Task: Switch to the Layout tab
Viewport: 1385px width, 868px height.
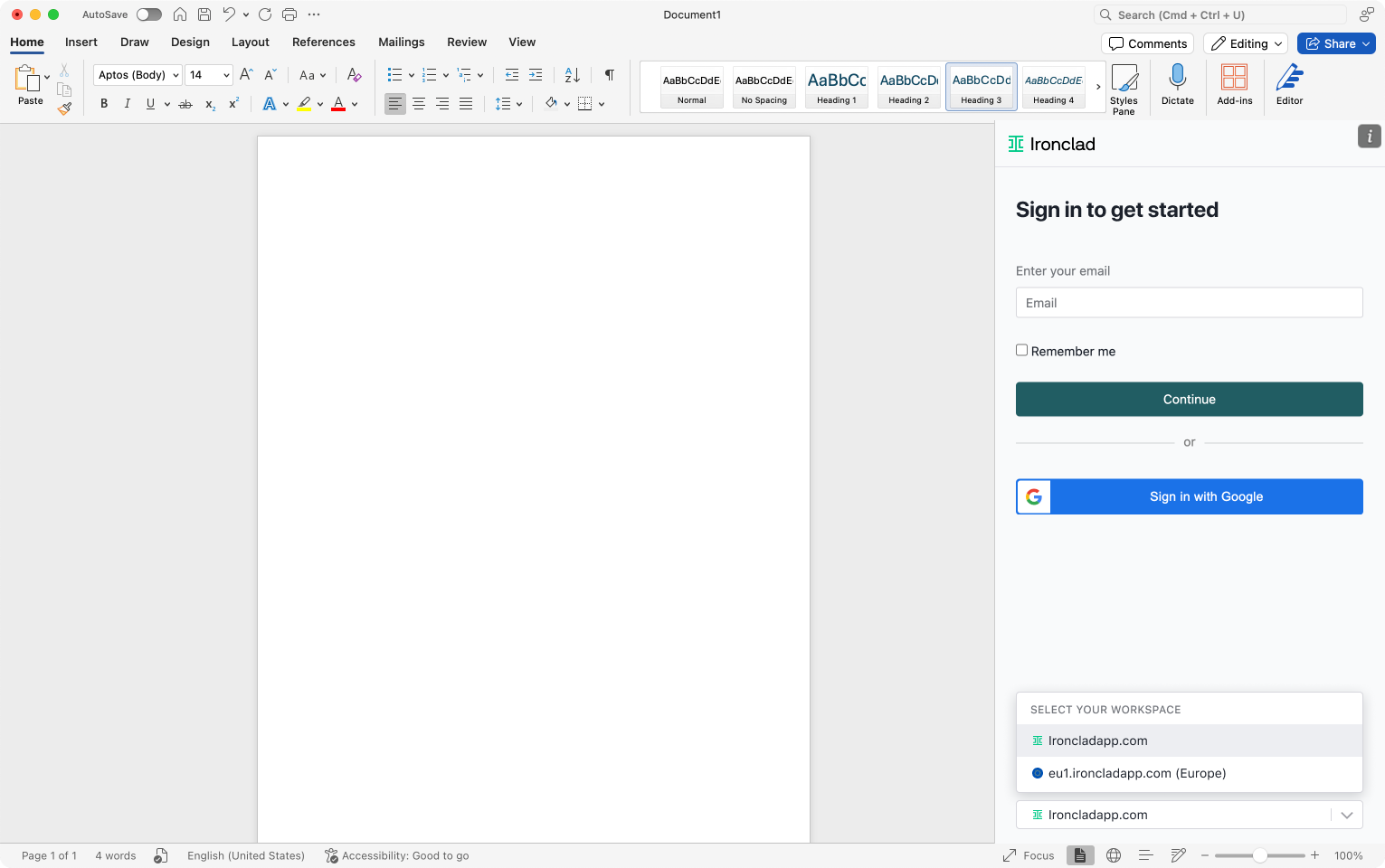Action: [x=251, y=42]
